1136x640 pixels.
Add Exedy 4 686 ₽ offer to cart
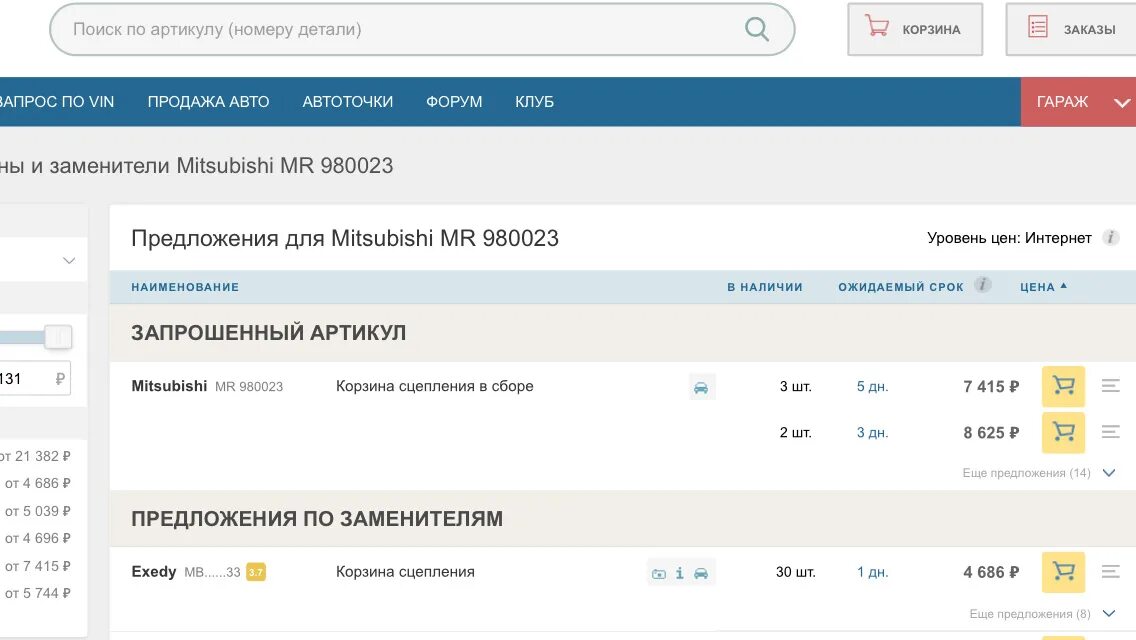coord(1063,572)
